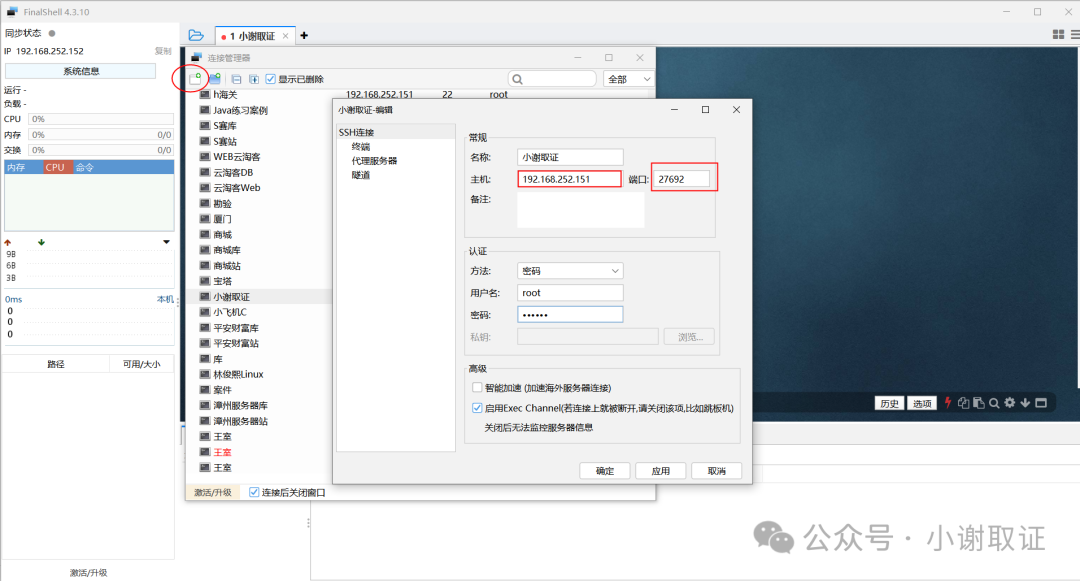1080x581 pixels.
Task: Click the icon of the 宝塔 connection
Action: pos(205,281)
